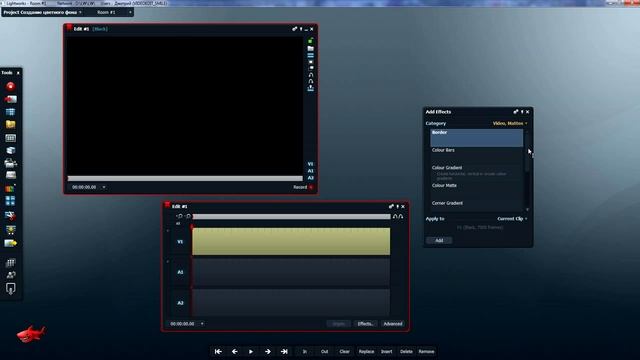Click the Replace button in transport bar
This screenshot has height=360, width=640.
pyautogui.click(x=366, y=351)
